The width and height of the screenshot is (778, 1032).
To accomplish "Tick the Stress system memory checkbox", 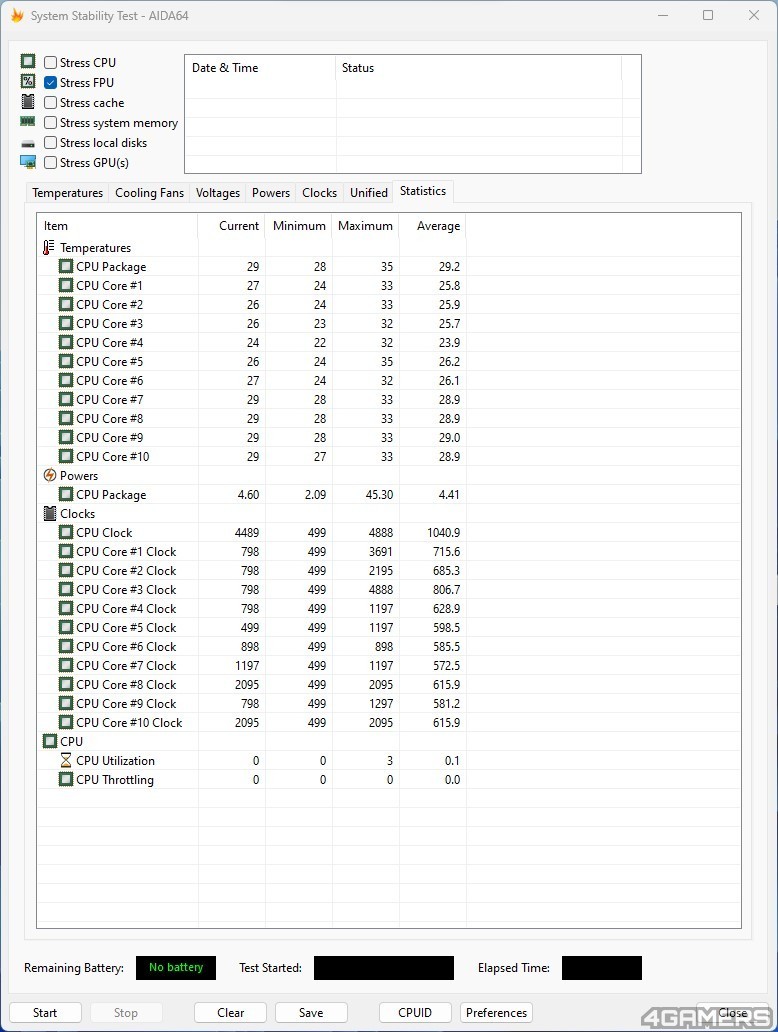I will click(x=50, y=122).
